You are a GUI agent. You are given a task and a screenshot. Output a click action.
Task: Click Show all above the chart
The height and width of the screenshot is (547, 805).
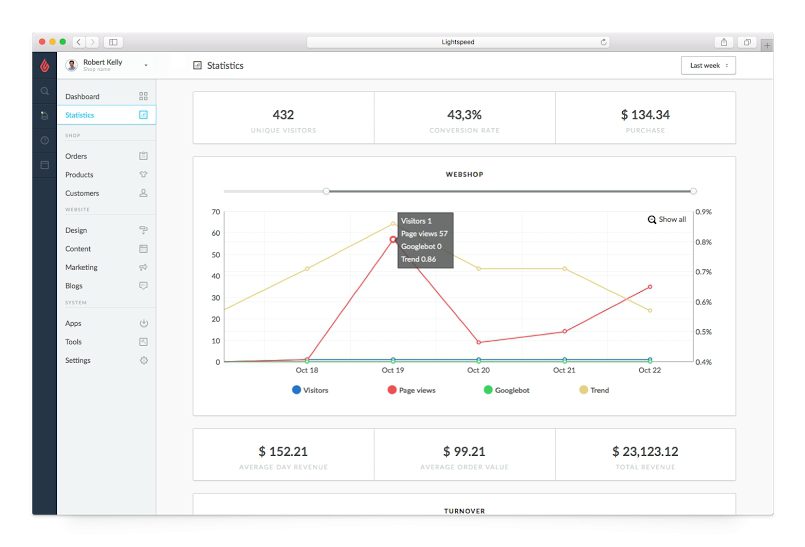point(667,219)
